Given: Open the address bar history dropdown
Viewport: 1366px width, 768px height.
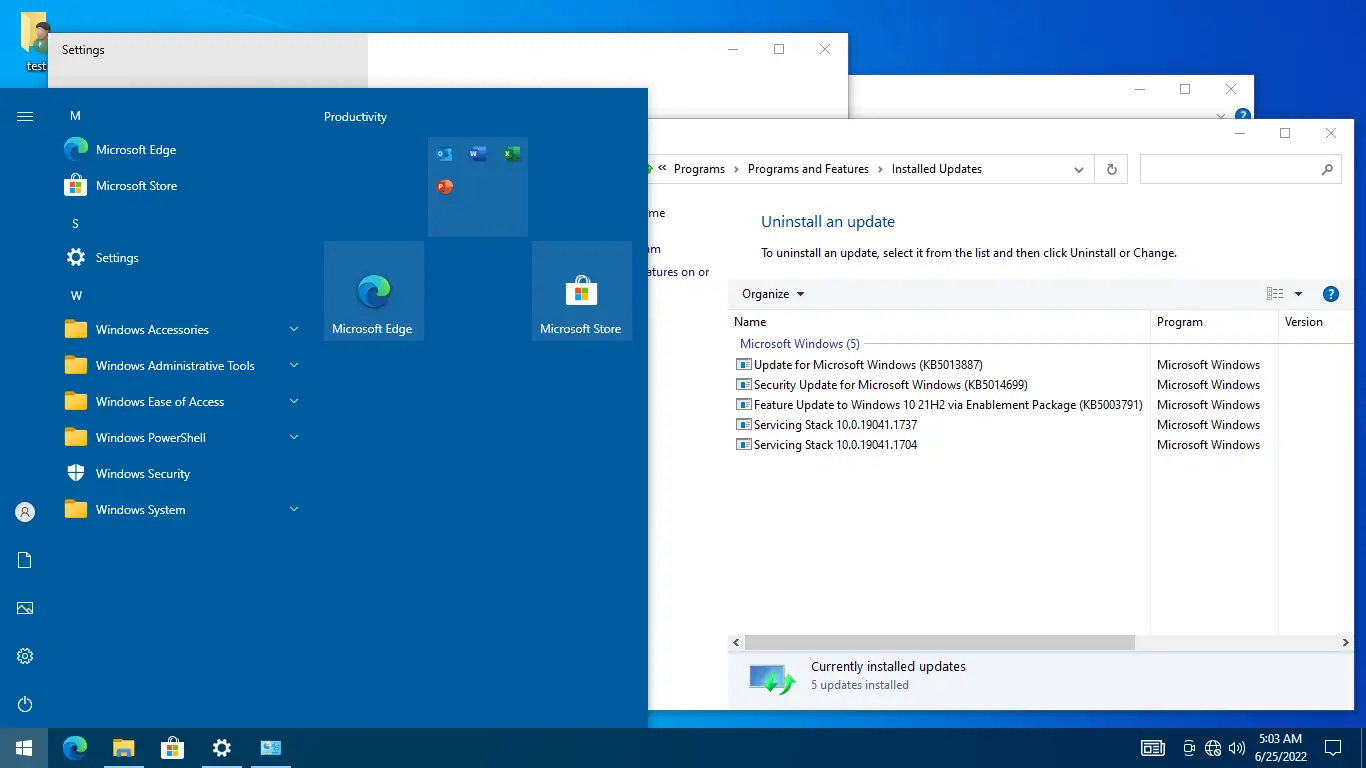Looking at the screenshot, I should [1079, 170].
